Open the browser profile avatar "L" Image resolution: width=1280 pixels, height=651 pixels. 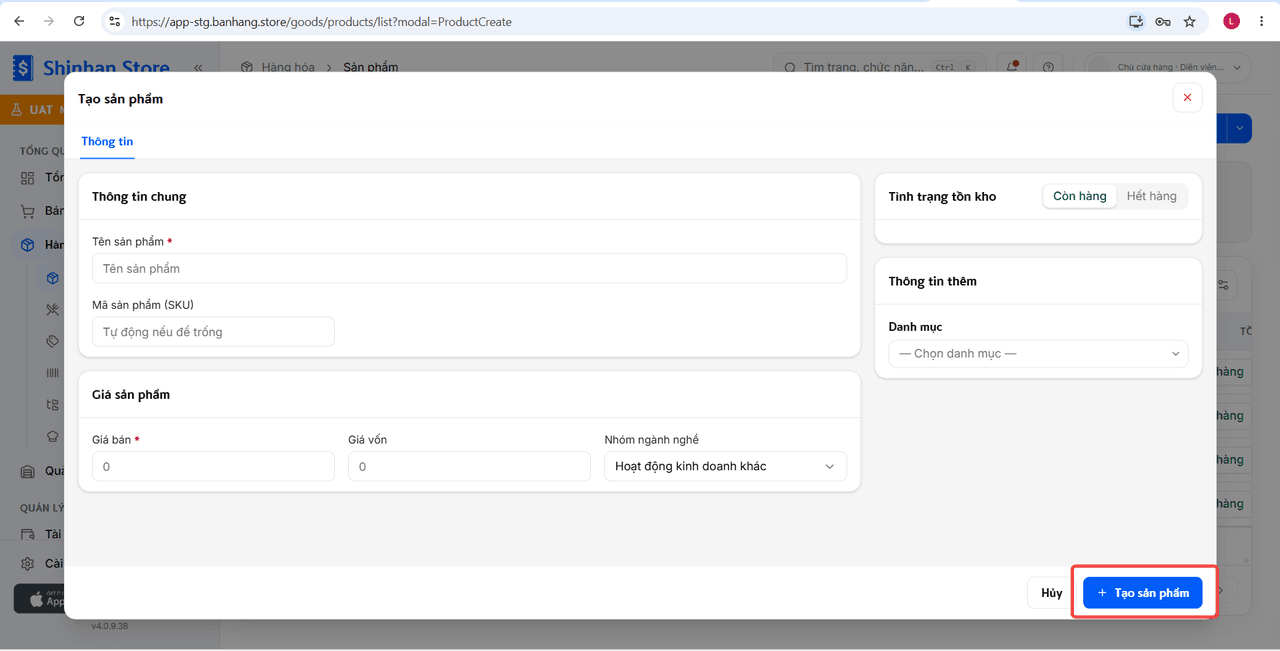click(x=1231, y=21)
